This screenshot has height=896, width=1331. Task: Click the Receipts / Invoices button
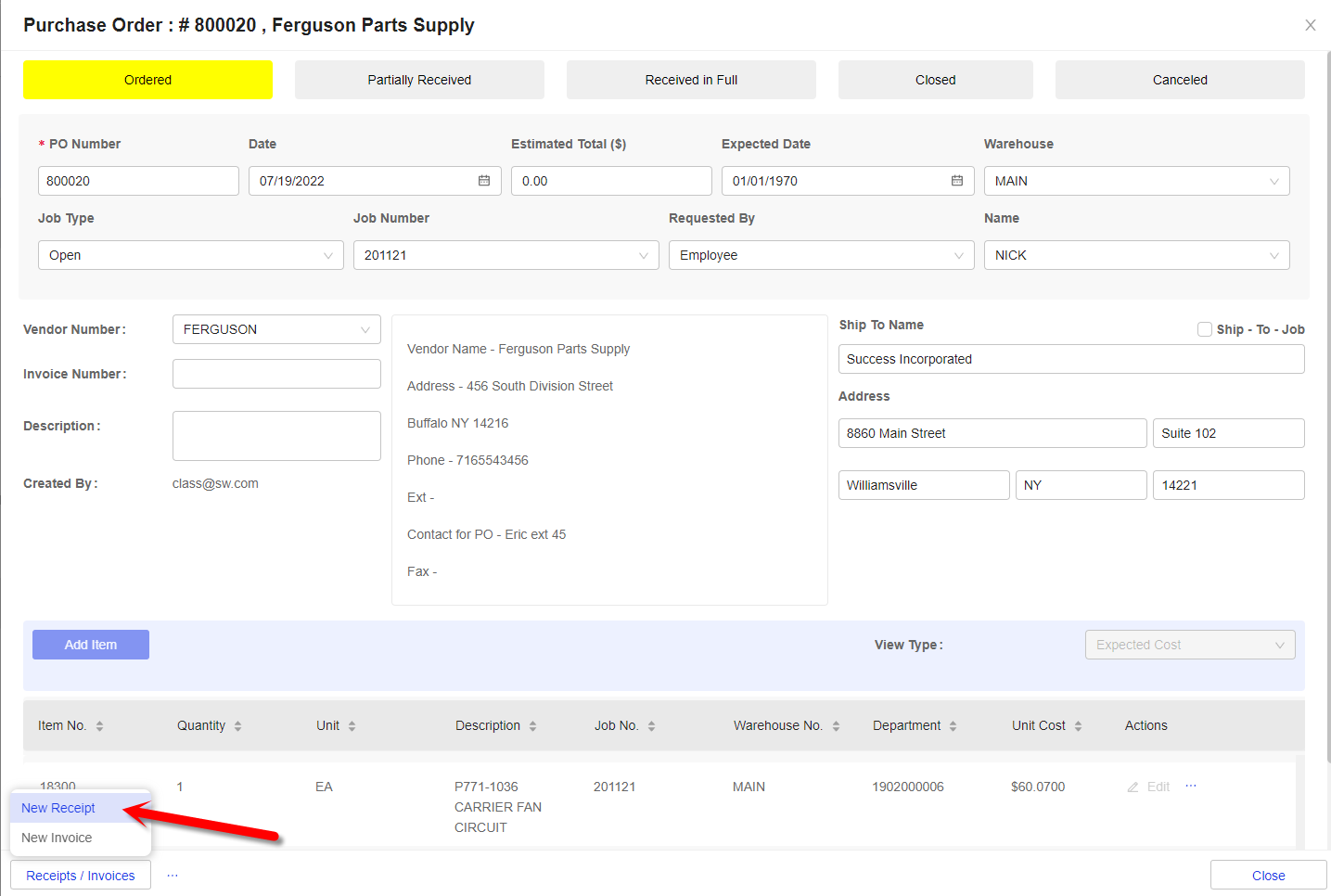click(81, 875)
